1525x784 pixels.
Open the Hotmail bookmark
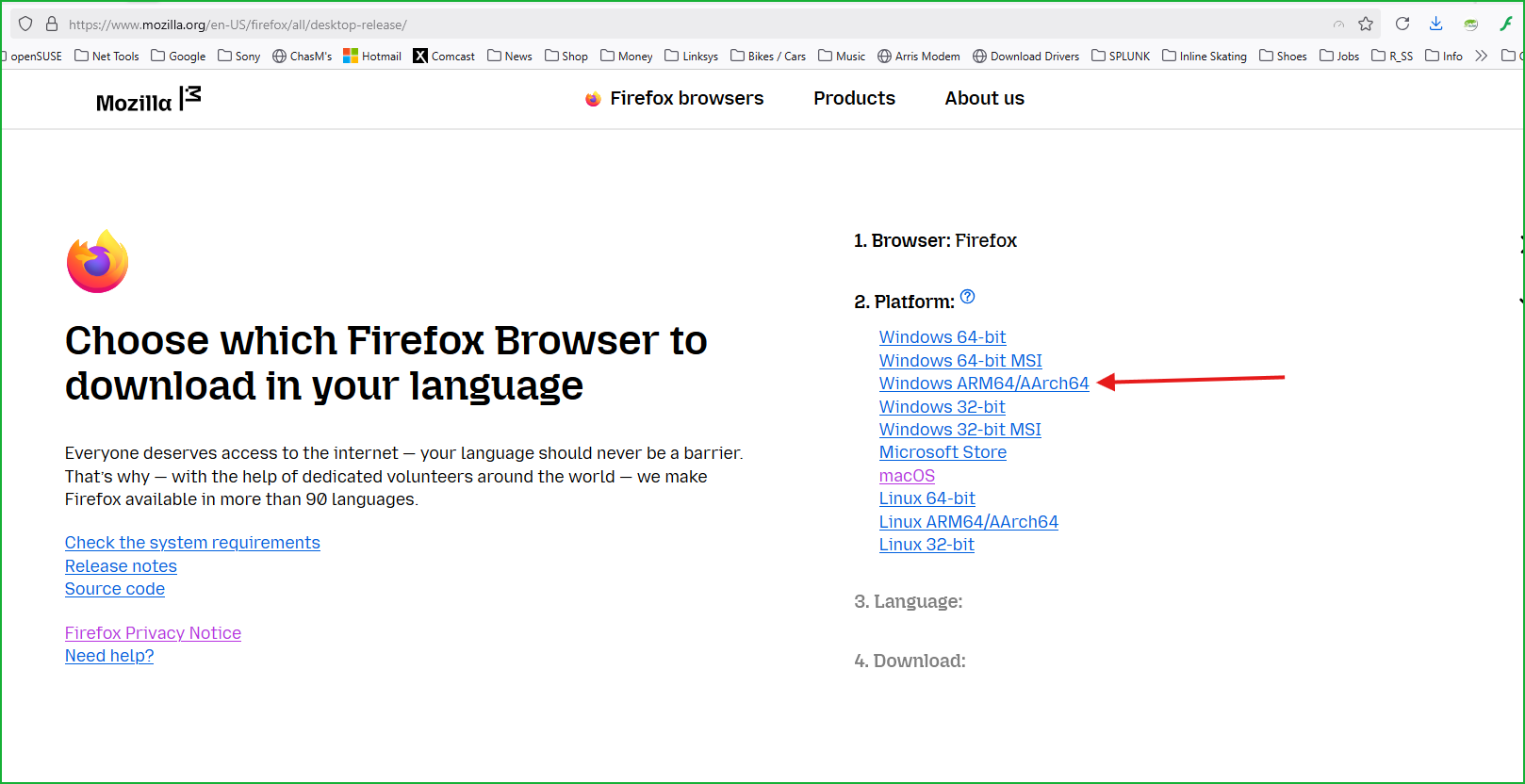coord(372,56)
